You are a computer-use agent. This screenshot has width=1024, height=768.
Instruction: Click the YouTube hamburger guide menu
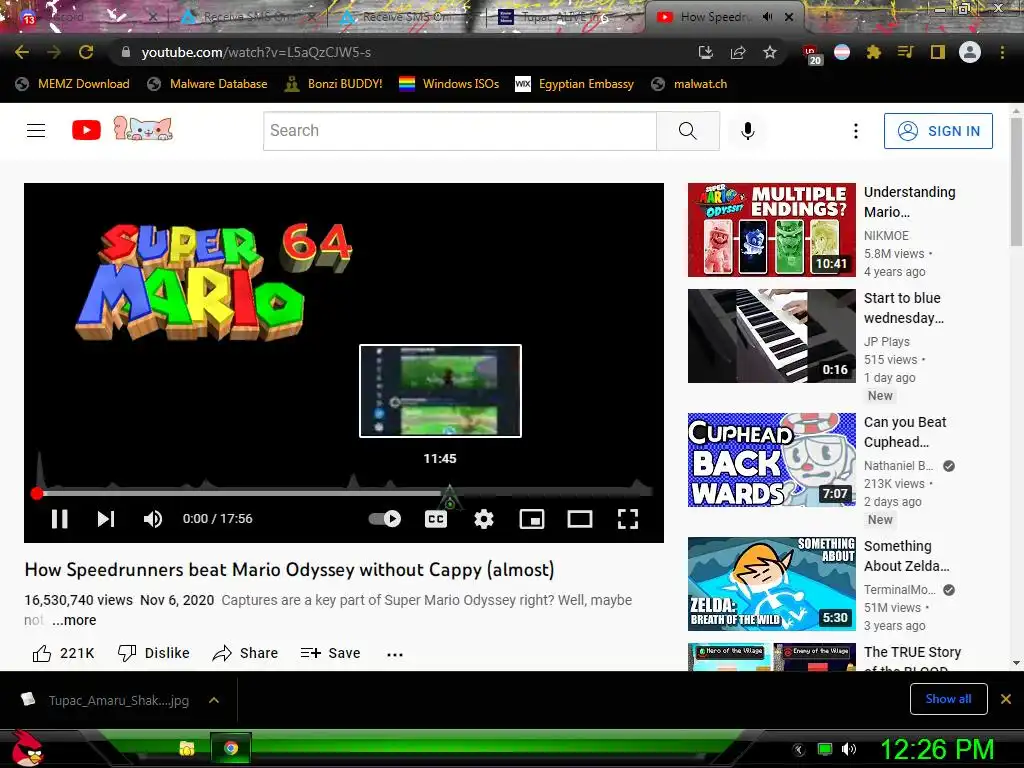click(x=36, y=131)
